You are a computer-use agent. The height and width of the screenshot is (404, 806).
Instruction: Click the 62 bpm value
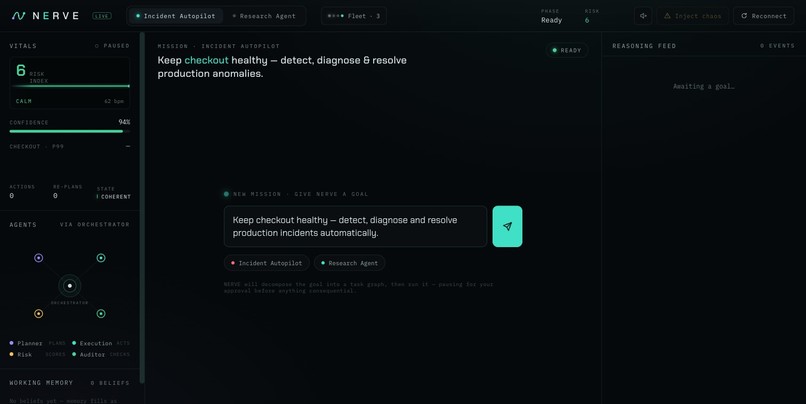point(114,101)
